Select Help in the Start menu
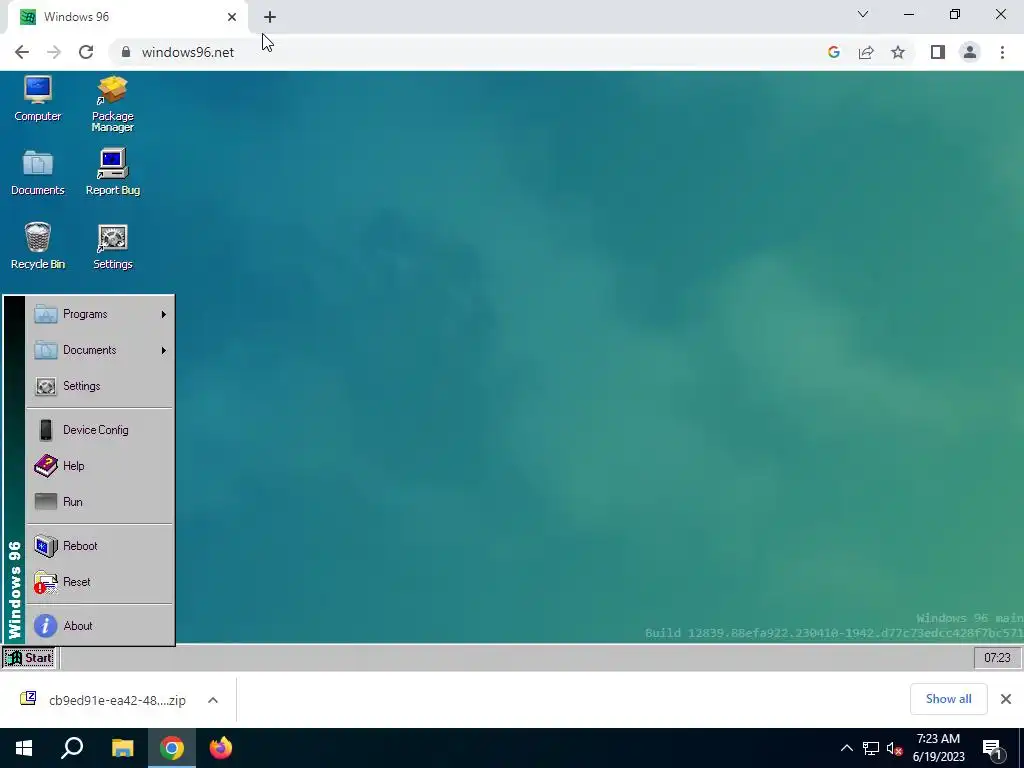The height and width of the screenshot is (768, 1024). point(100,466)
